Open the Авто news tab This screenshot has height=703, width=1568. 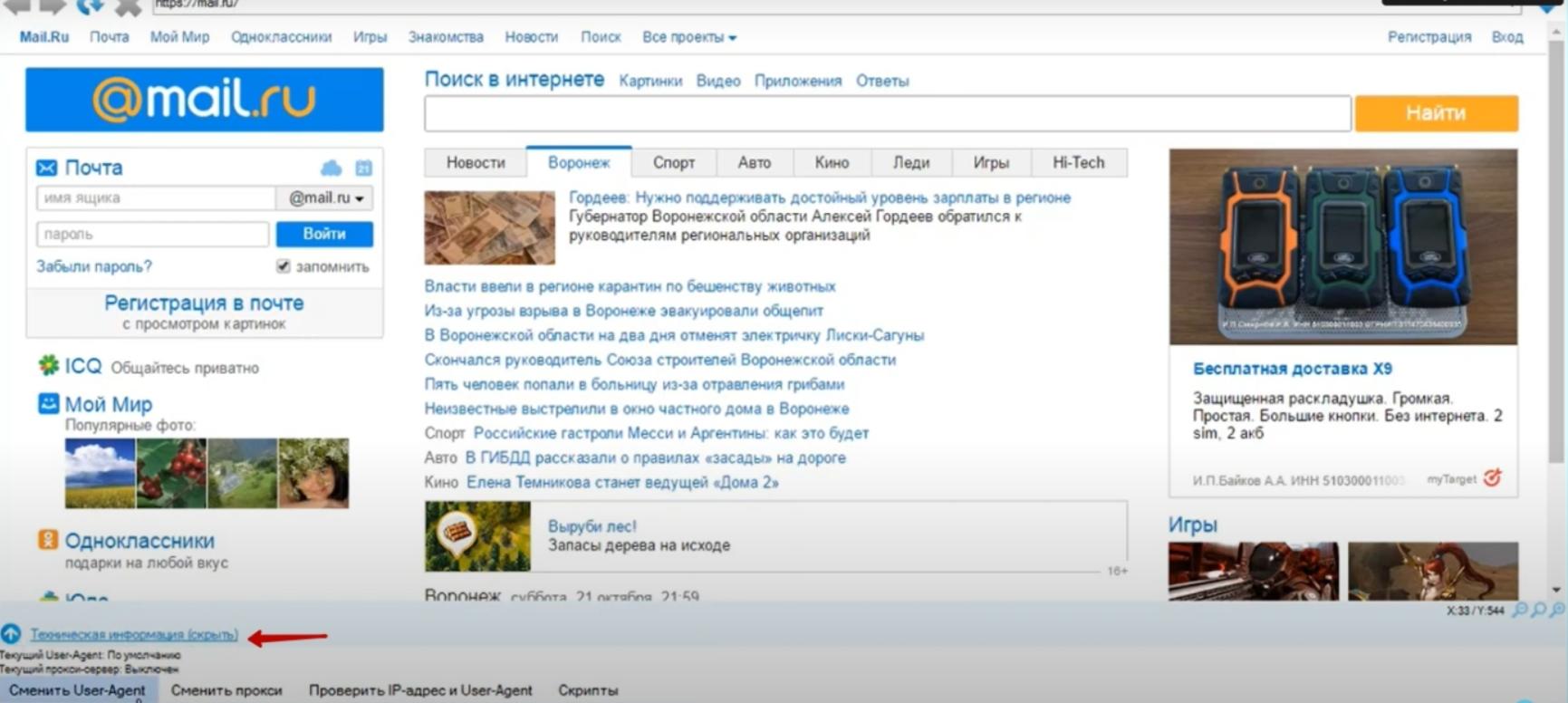tap(755, 163)
